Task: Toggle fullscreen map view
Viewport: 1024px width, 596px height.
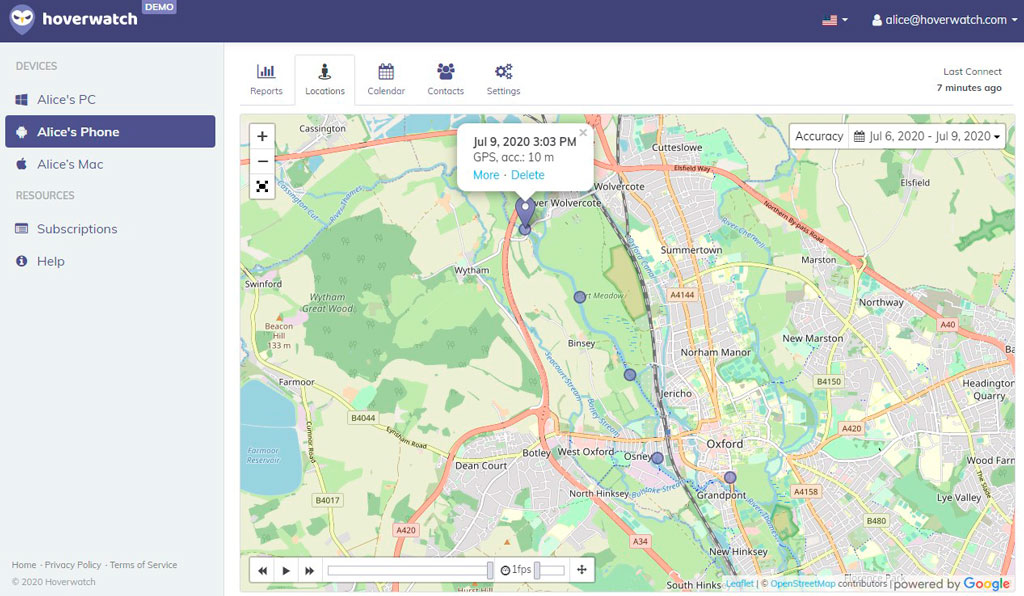Action: point(262,186)
